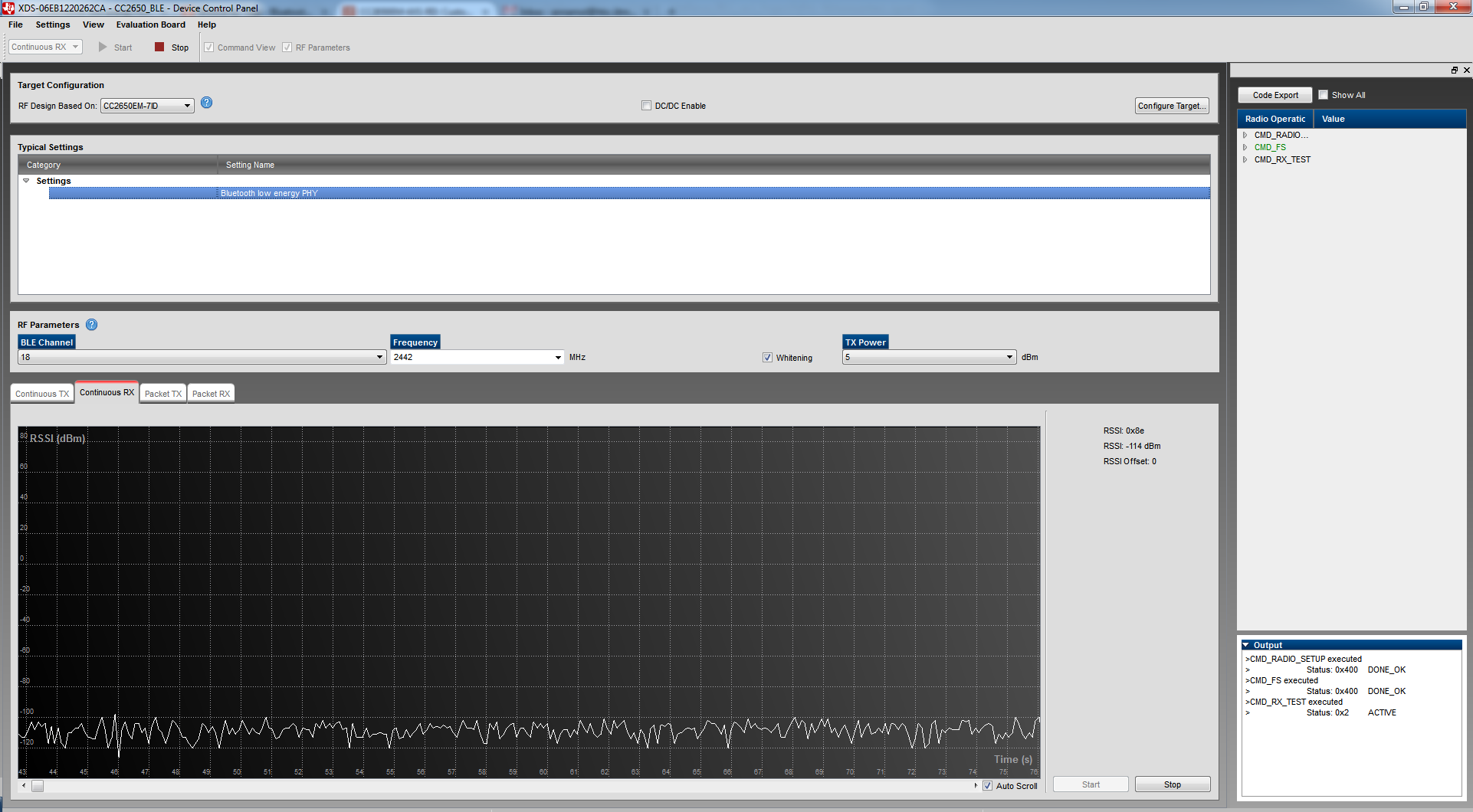Screen dimensions: 1473x812
Task: Toggle the RF Parameters toolbar checkbox
Action: coord(287,47)
